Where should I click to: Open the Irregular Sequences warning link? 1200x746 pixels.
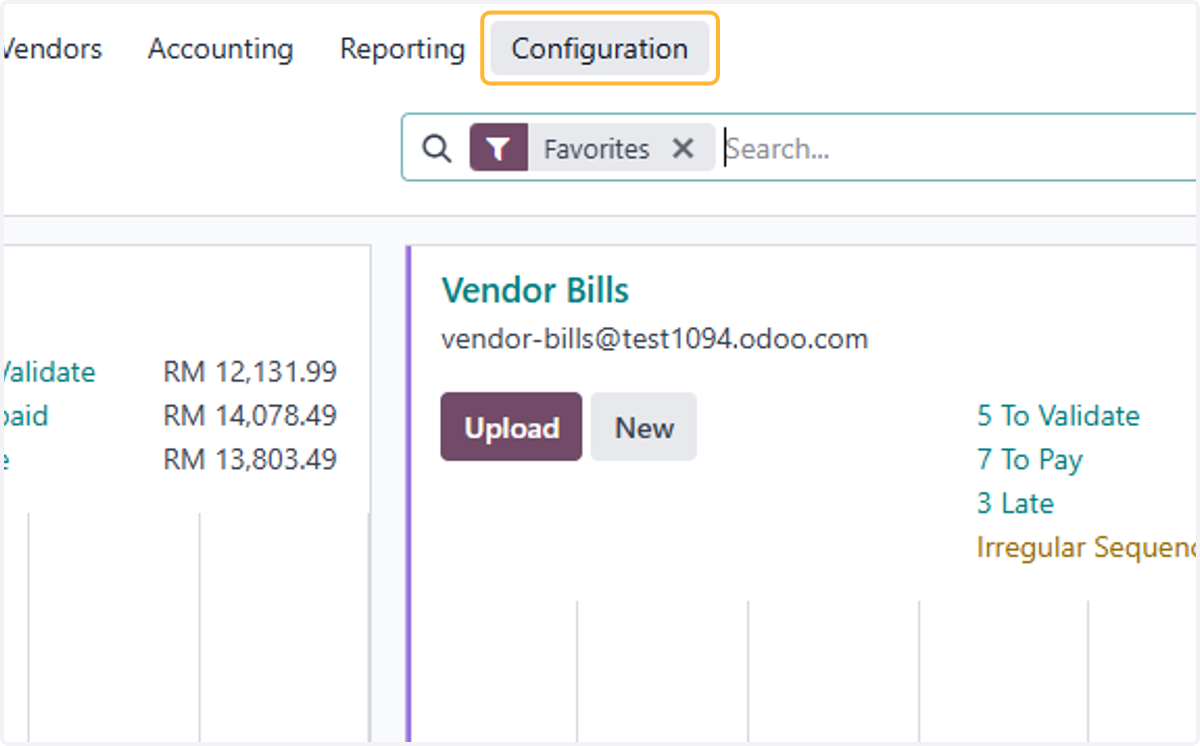1088,547
